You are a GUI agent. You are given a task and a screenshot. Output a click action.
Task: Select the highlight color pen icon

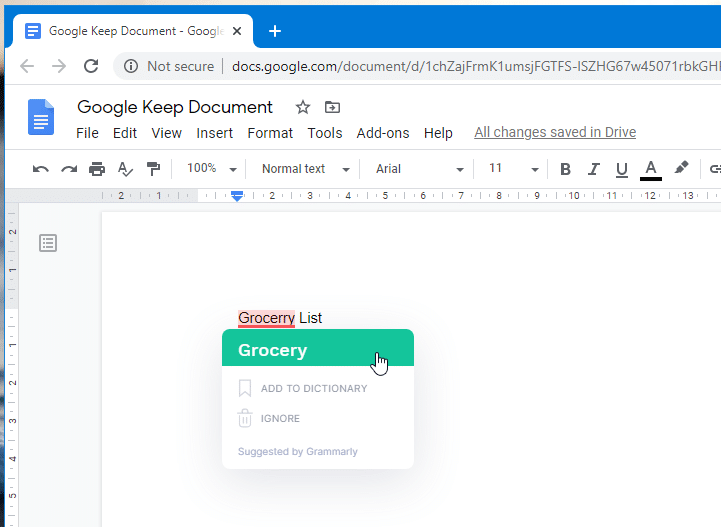coord(681,168)
